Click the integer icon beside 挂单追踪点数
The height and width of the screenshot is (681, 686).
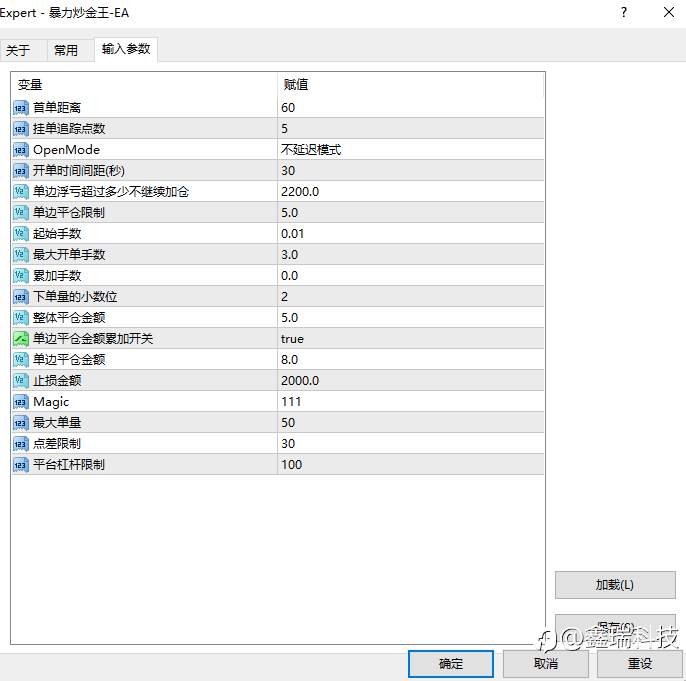point(21,129)
